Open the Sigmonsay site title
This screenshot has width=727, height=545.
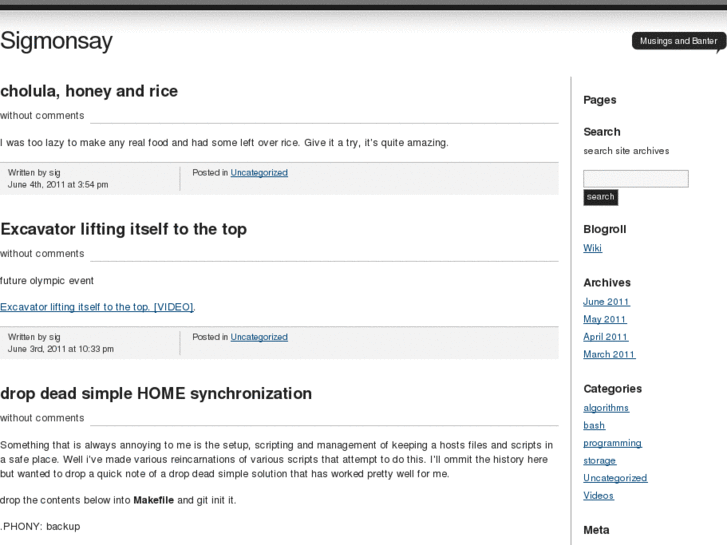[56, 41]
